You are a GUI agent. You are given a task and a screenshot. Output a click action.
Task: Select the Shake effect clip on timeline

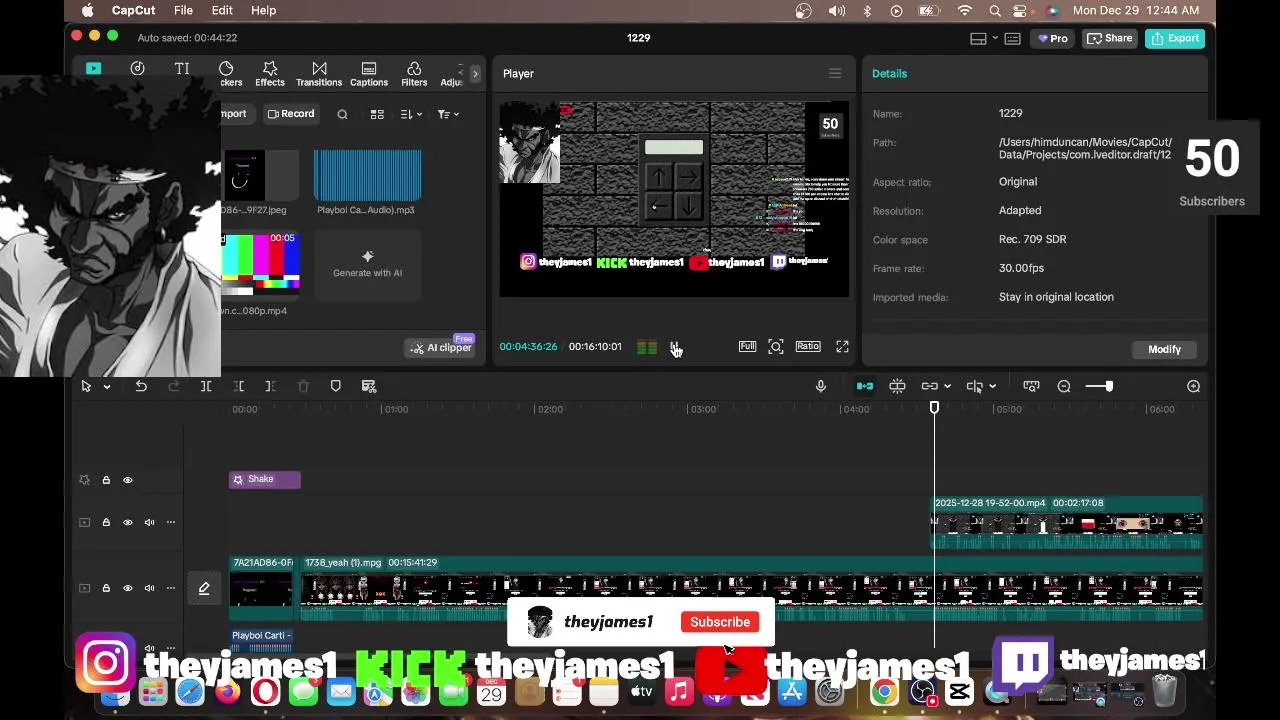click(265, 480)
